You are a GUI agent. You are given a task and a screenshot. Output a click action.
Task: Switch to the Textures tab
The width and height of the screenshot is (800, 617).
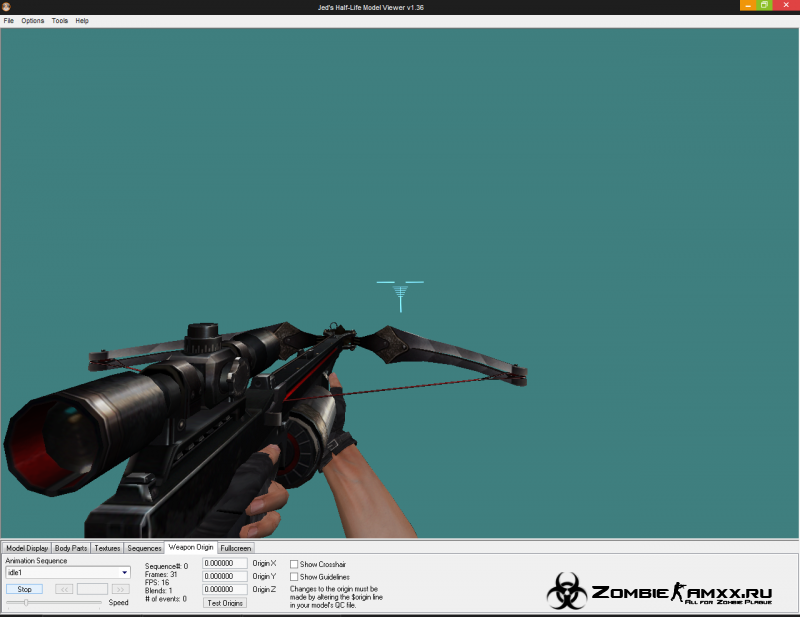[107, 548]
